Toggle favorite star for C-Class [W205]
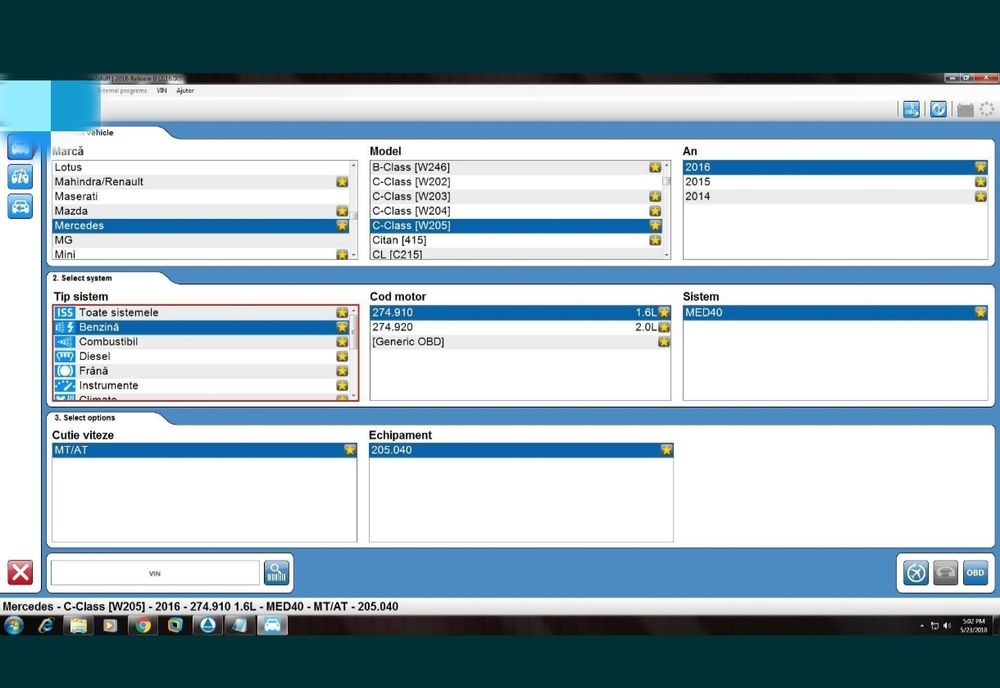 (x=655, y=226)
